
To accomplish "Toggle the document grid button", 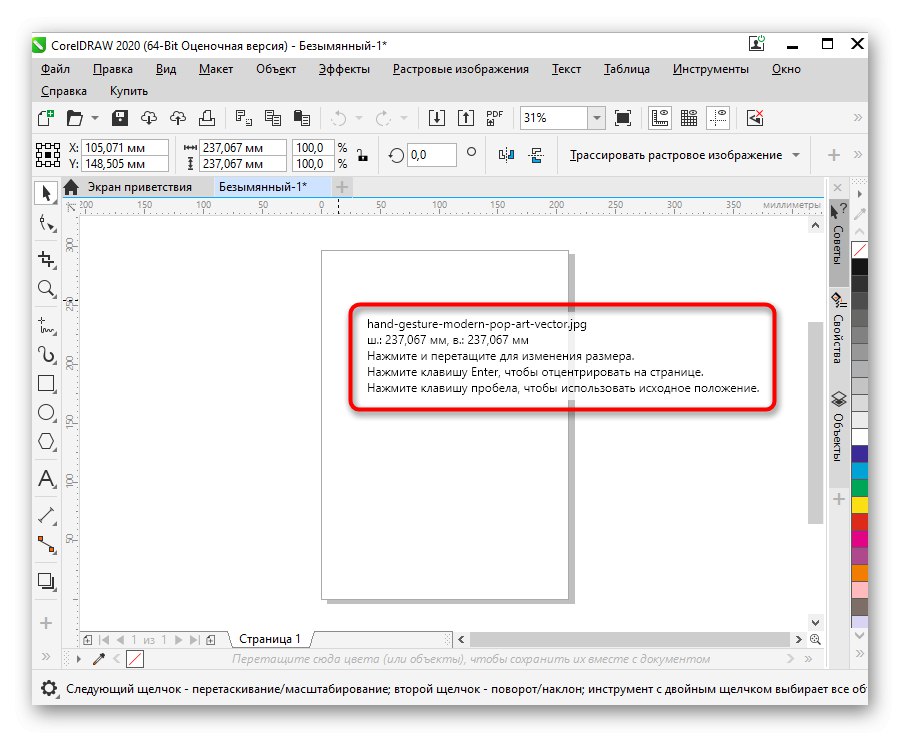I will (x=689, y=118).
